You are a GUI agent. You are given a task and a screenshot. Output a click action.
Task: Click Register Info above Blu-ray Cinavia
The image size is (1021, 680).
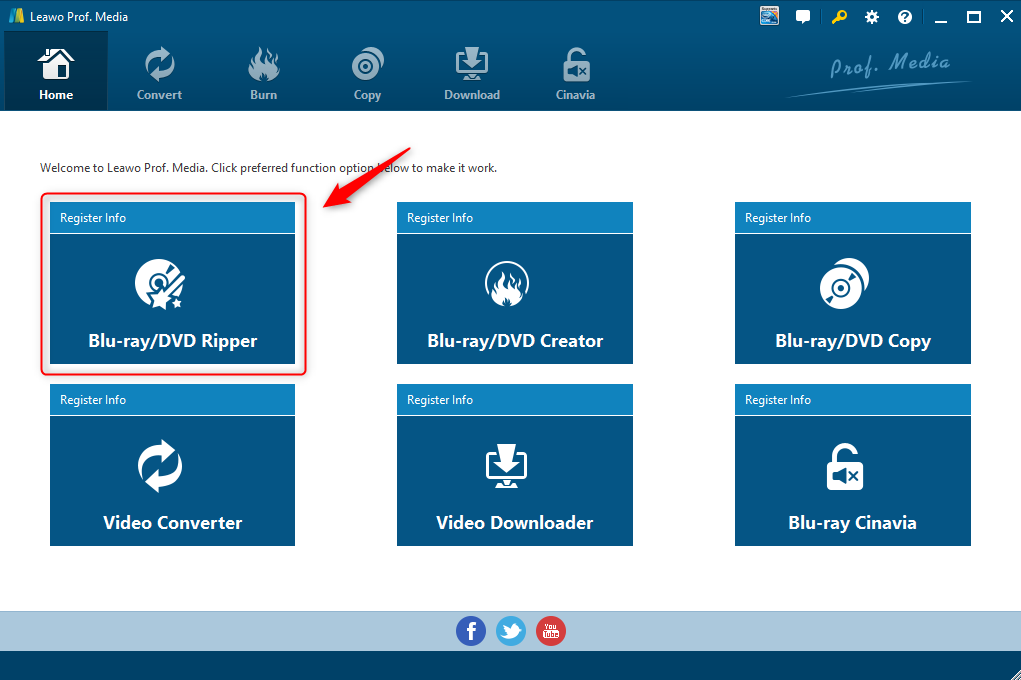click(x=778, y=400)
